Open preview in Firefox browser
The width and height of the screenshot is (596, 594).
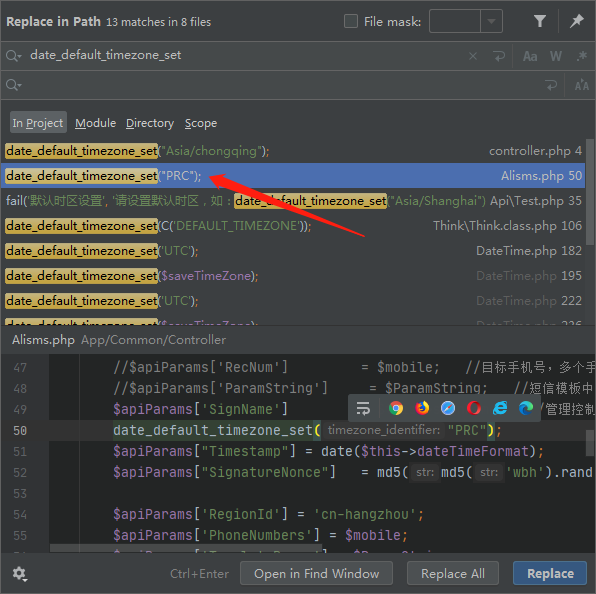point(422,408)
